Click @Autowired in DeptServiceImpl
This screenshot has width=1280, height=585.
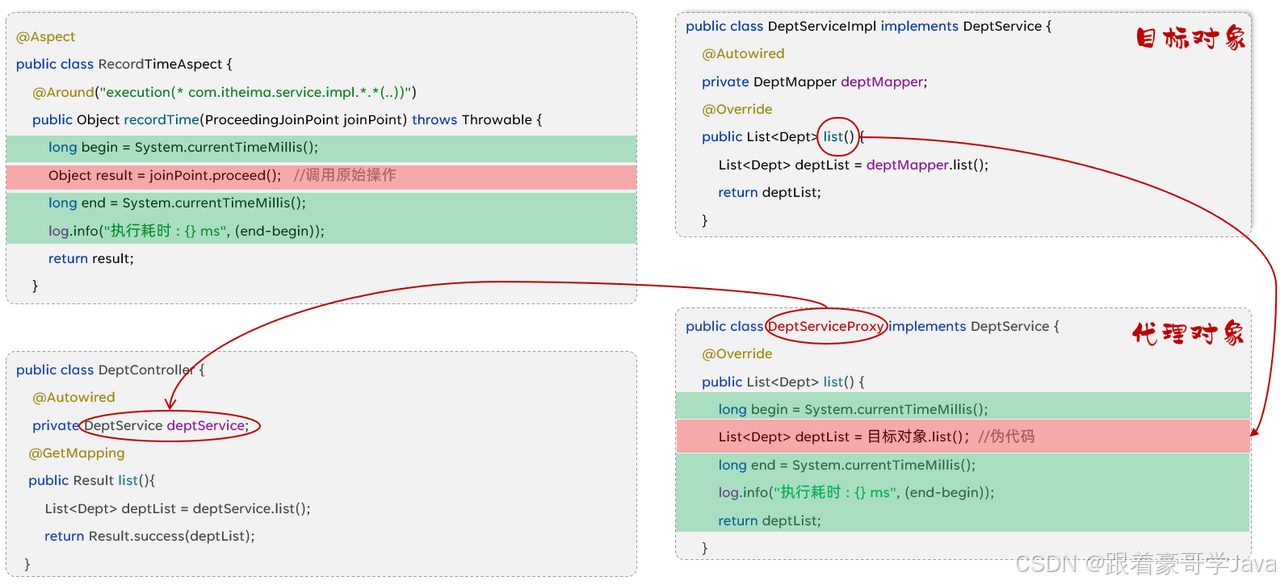tap(743, 54)
